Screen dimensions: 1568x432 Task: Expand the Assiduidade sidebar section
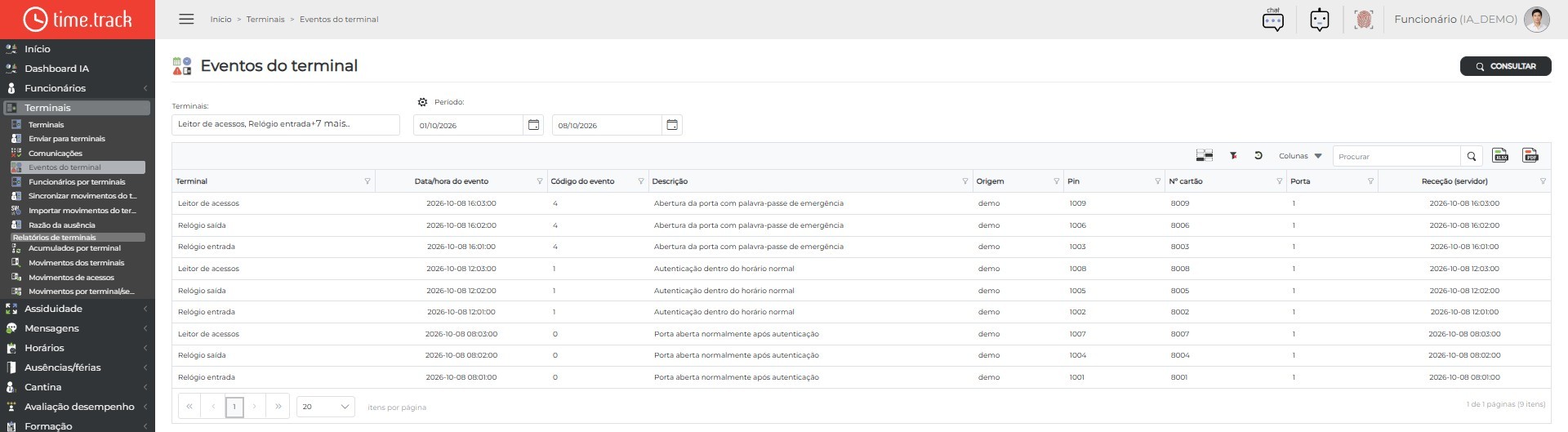tap(78, 309)
